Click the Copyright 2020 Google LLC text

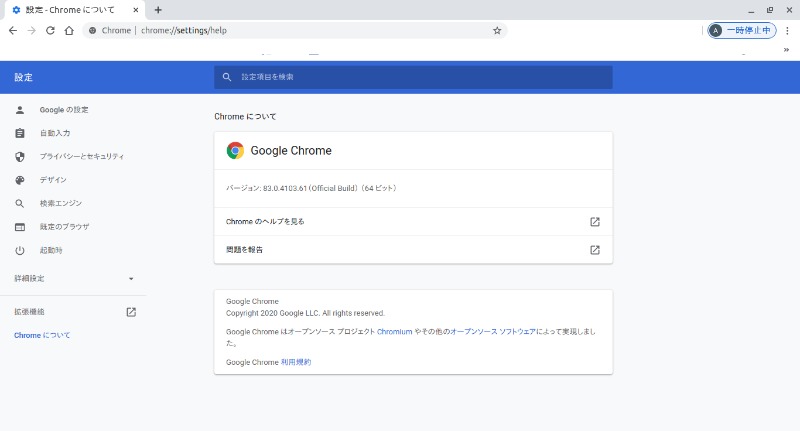pyautogui.click(x=305, y=313)
